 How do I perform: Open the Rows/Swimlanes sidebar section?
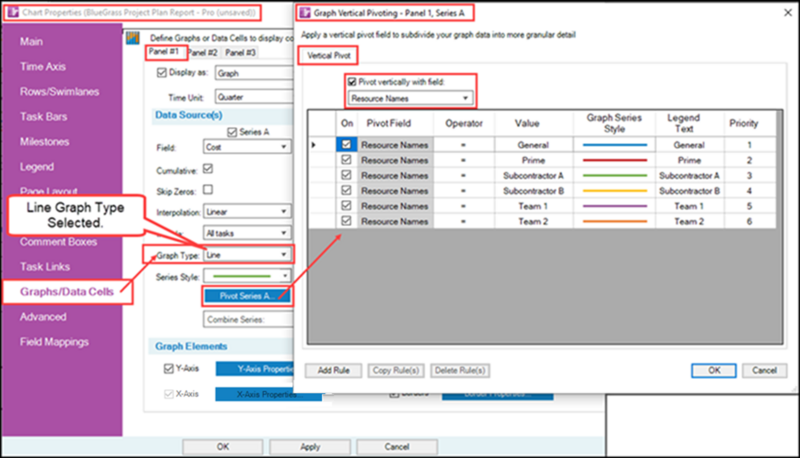tap(59, 92)
